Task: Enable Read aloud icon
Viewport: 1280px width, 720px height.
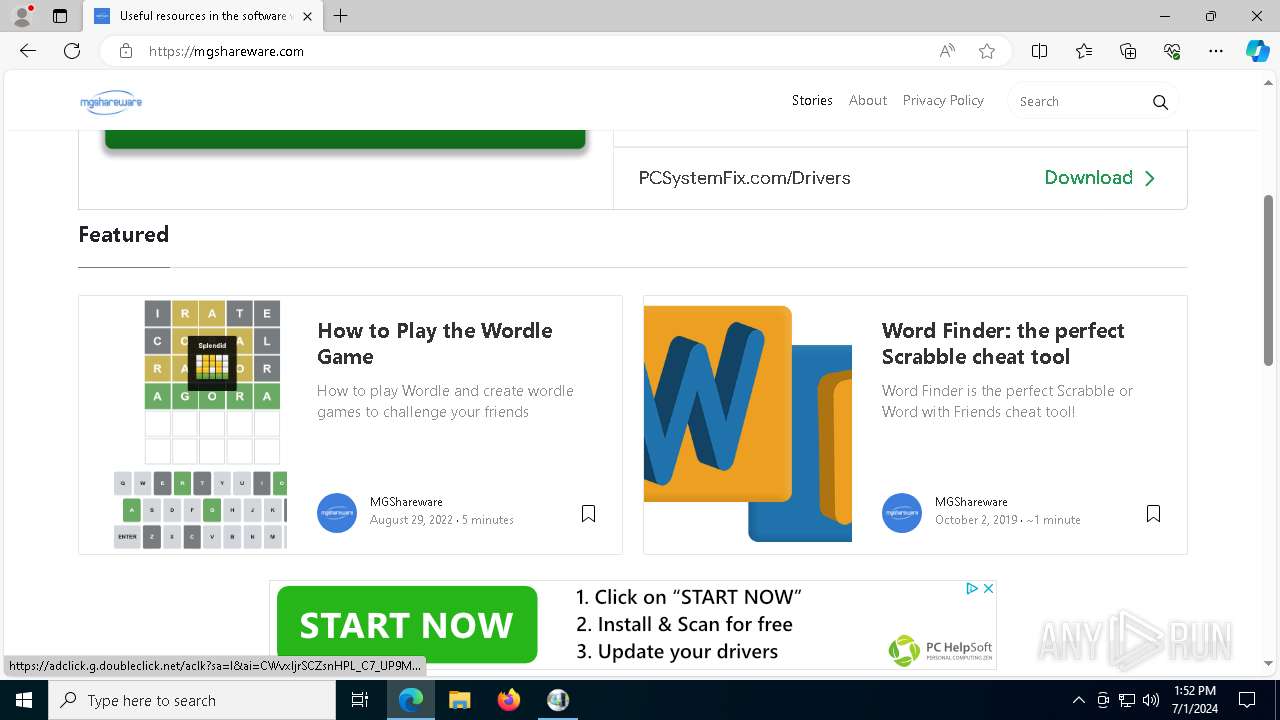Action: 947,51
